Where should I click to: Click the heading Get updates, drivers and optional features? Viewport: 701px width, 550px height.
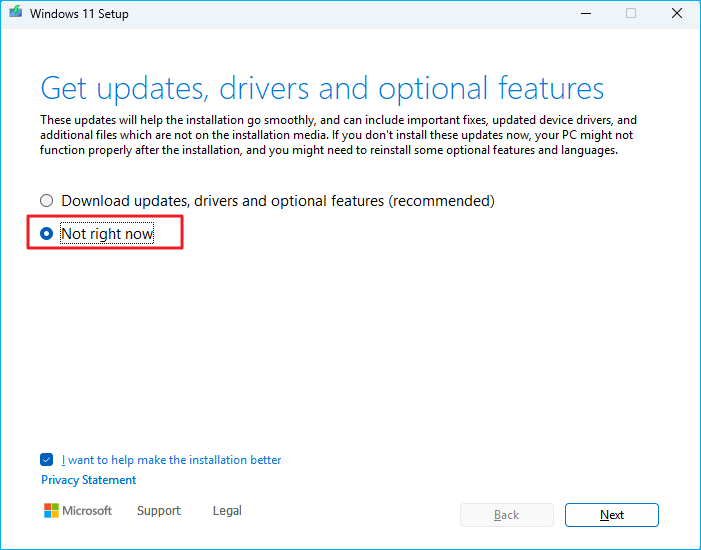(322, 88)
